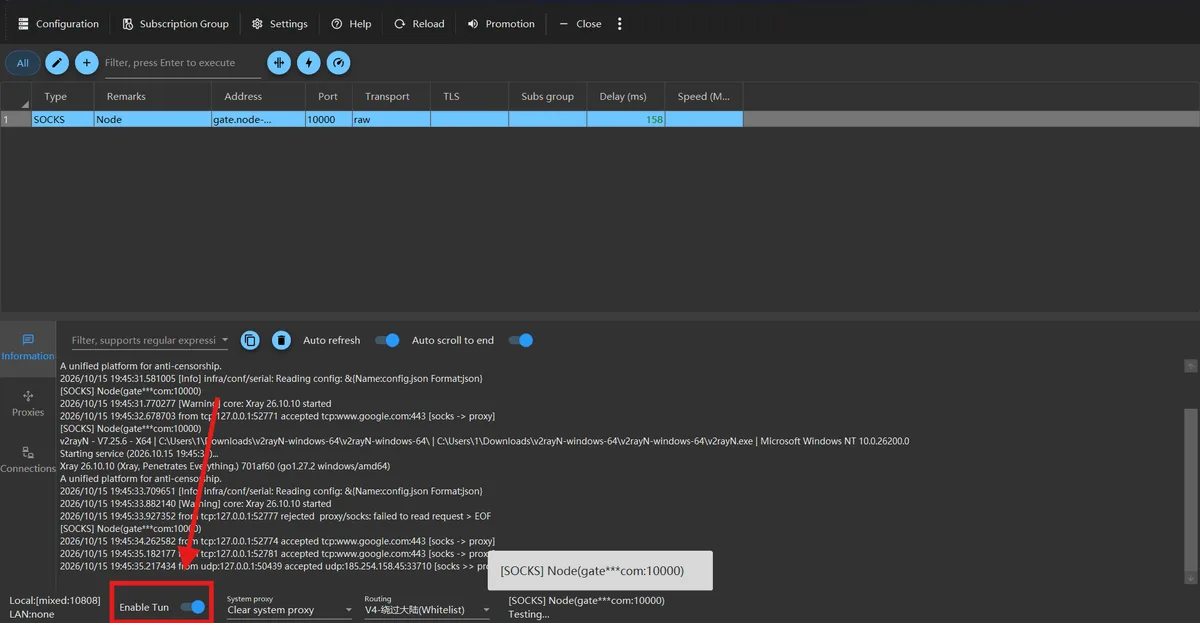Sort by the Type column header
Image resolution: width=1200 pixels, height=623 pixels.
pyautogui.click(x=62, y=97)
